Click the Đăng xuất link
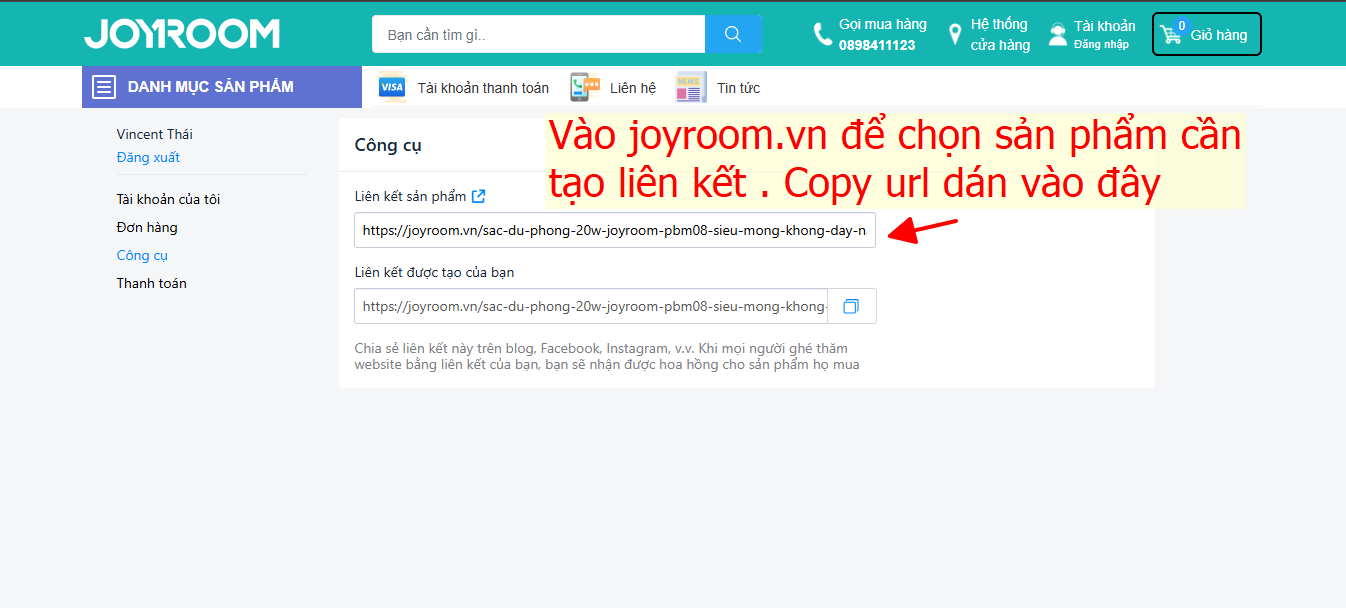Screen dimensions: 1346x613 [x=148, y=157]
